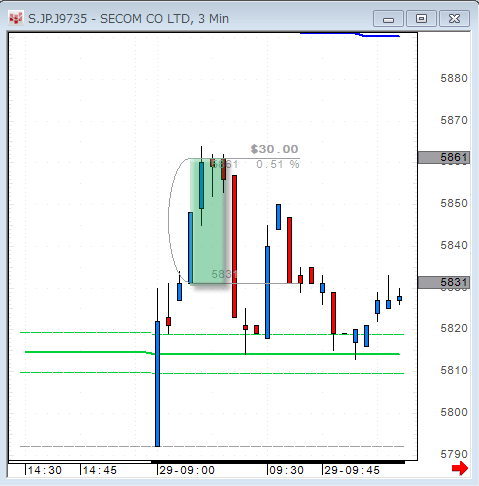Click the 5790 price axis label
Screen dimensions: 479x486
[x=454, y=454]
